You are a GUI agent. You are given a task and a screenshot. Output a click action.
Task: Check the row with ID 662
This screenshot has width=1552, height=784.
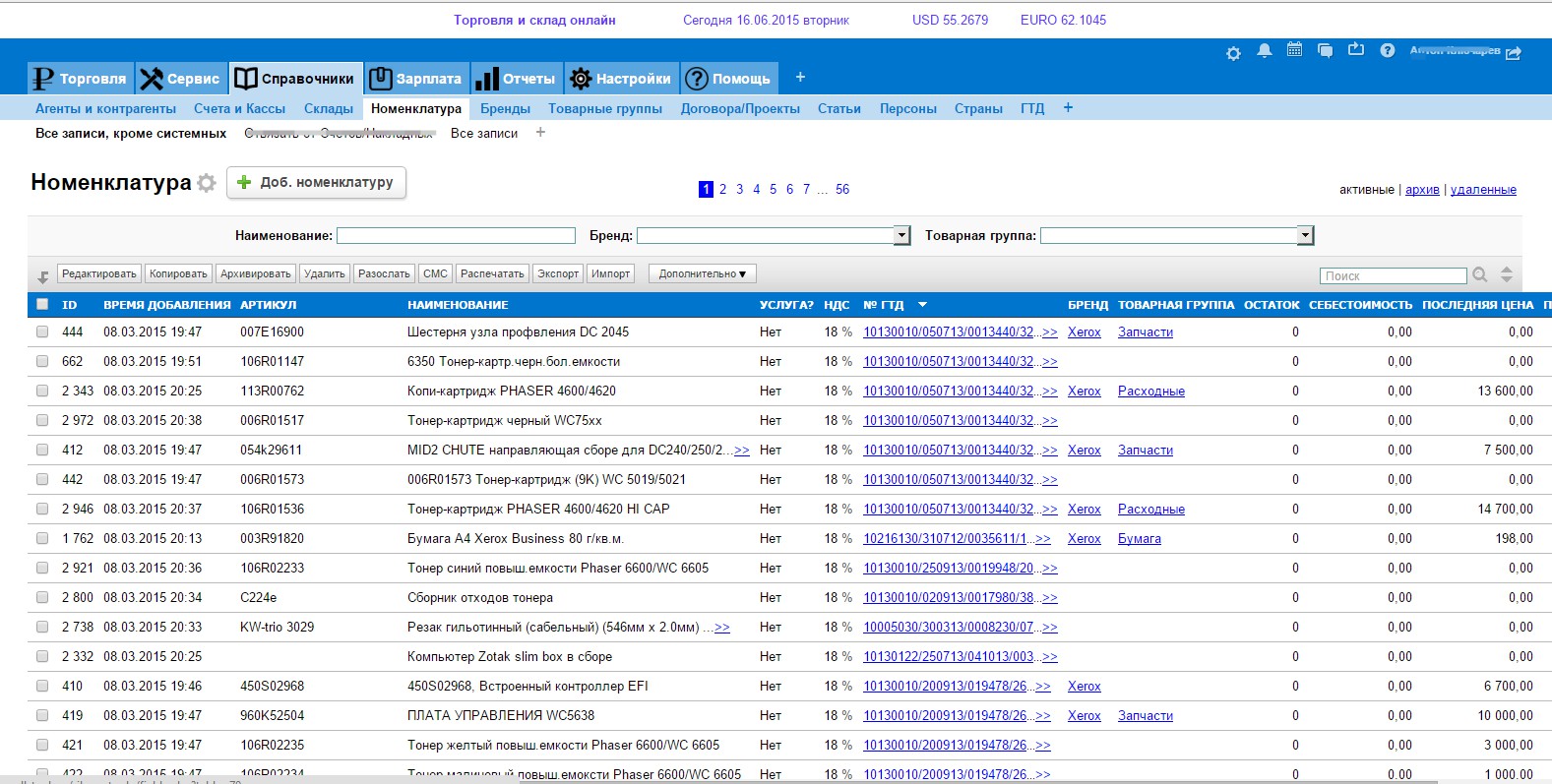(x=42, y=361)
